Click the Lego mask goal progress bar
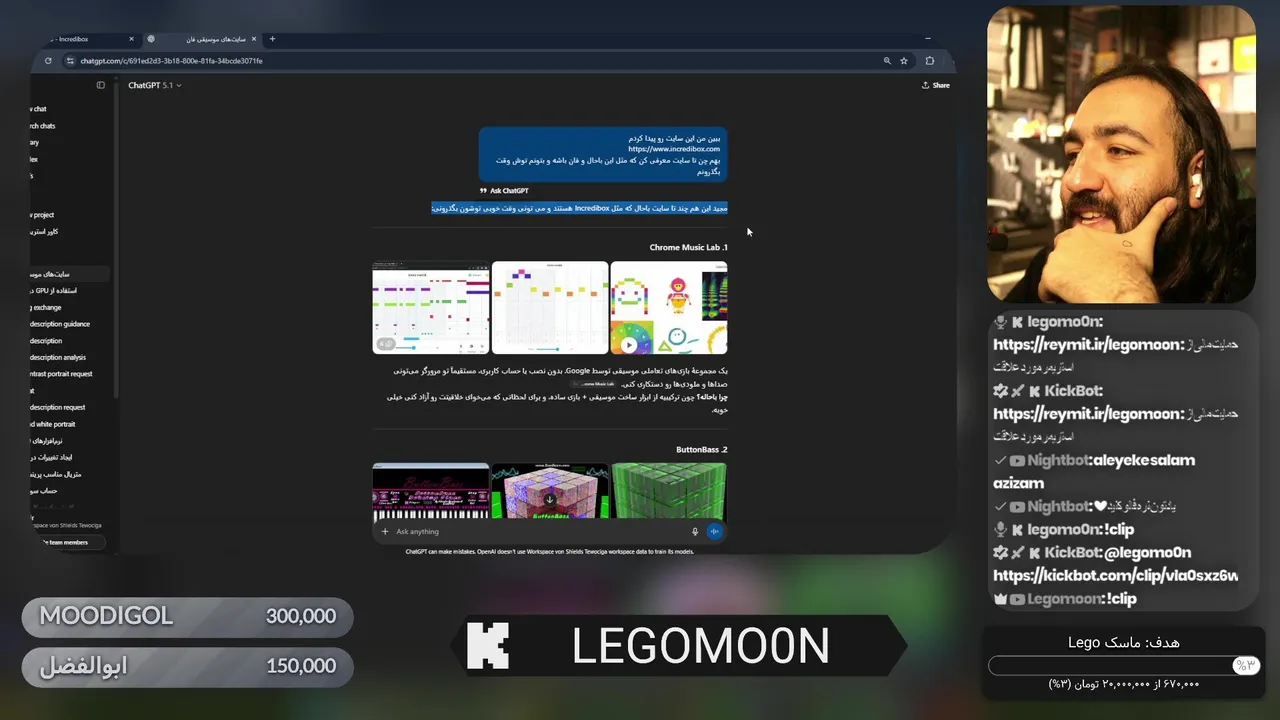1280x720 pixels. [x=1124, y=665]
